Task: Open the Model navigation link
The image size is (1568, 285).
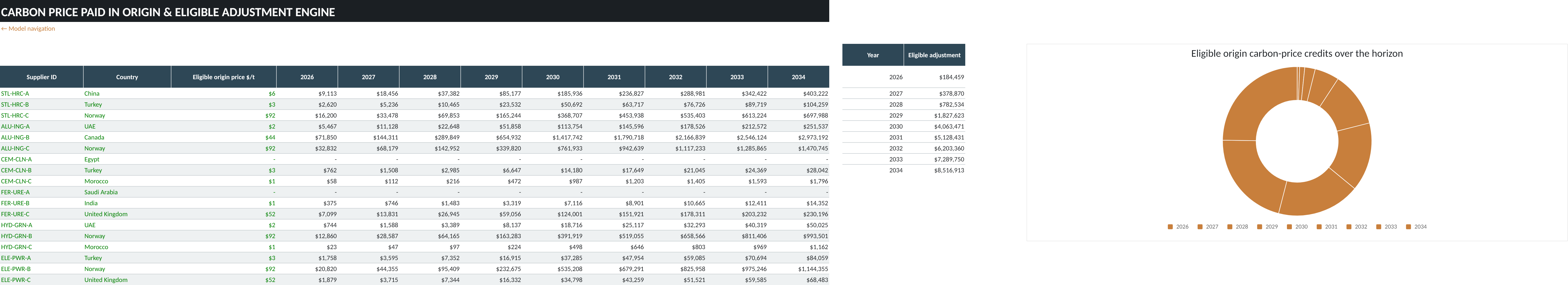Action: pos(28,29)
